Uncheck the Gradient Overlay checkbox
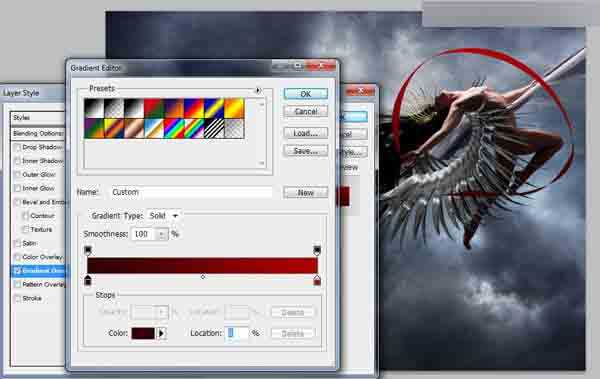Image resolution: width=600 pixels, height=379 pixels. (17, 271)
